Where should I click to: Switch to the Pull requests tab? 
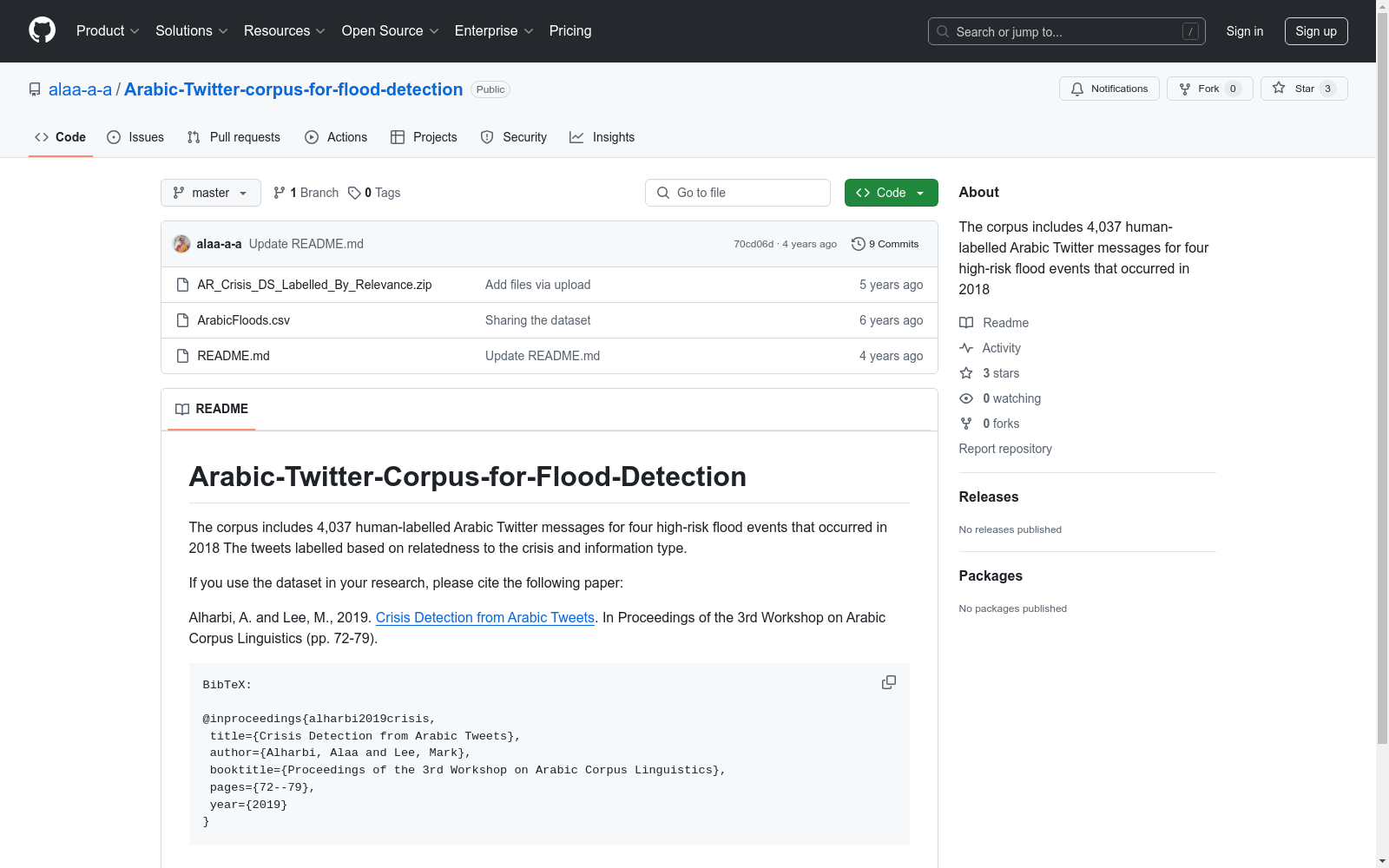pos(234,137)
